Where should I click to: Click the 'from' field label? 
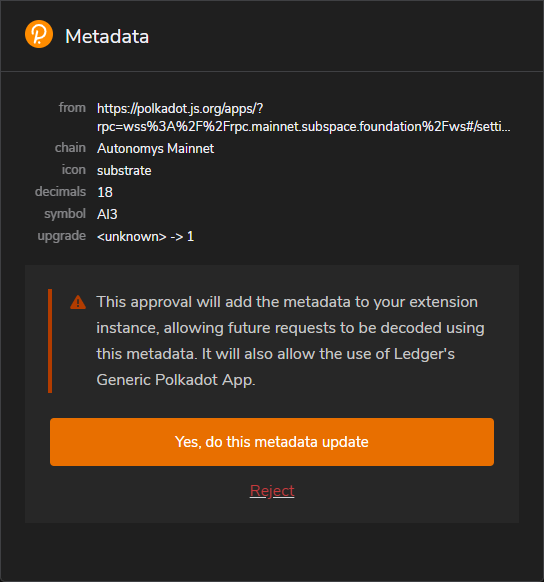point(72,108)
